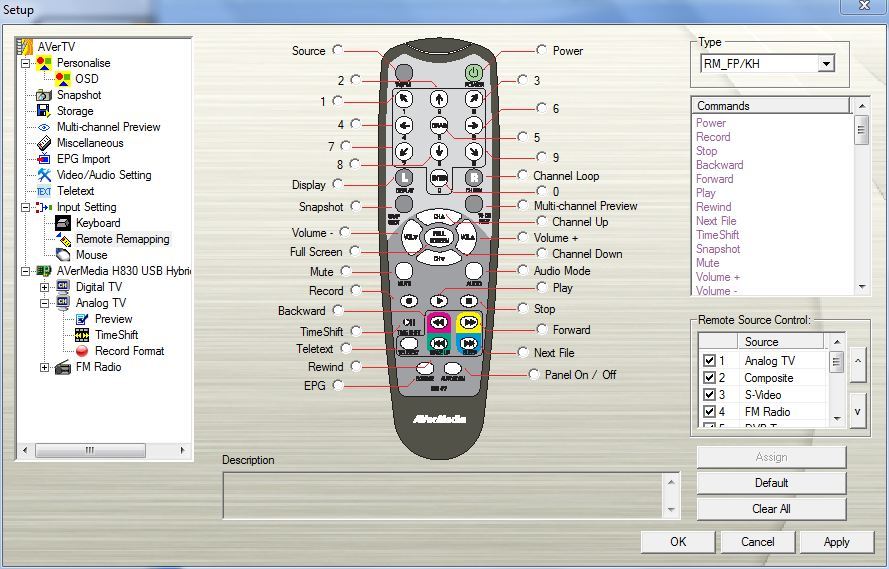The height and width of the screenshot is (569, 889).
Task: Click the Miscellaneous icon in tree
Action: click(44, 143)
